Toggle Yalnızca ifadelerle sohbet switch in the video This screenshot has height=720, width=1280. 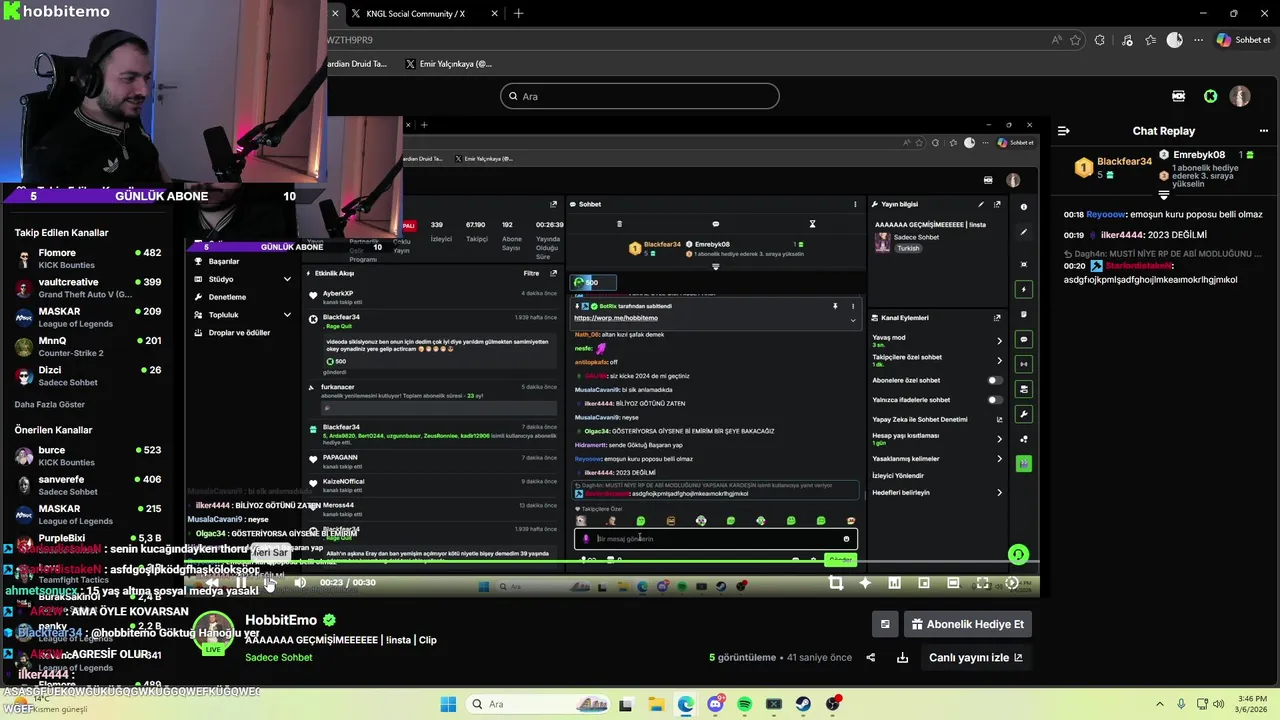tap(994, 400)
